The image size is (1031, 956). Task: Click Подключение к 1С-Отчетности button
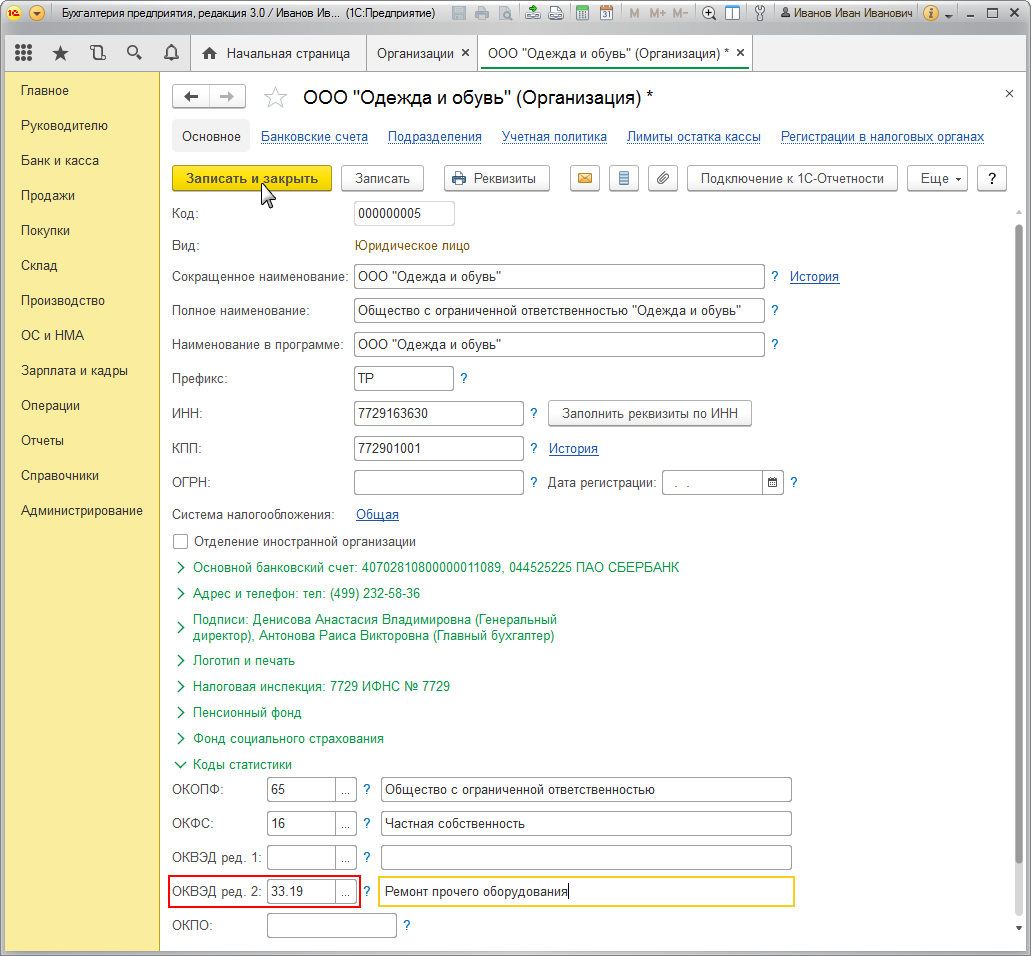(792, 178)
